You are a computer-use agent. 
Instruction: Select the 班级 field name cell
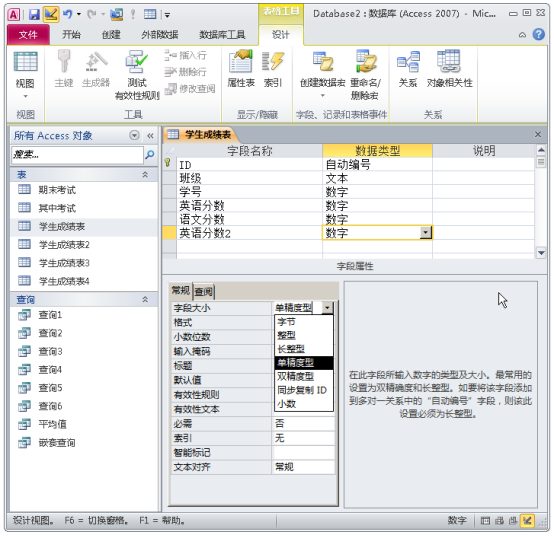pyautogui.click(x=249, y=178)
